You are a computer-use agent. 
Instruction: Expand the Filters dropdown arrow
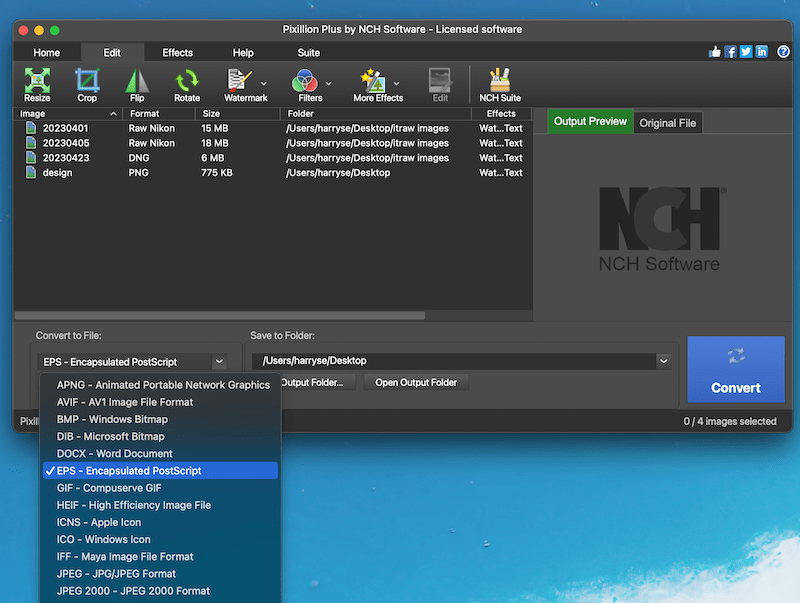point(329,84)
